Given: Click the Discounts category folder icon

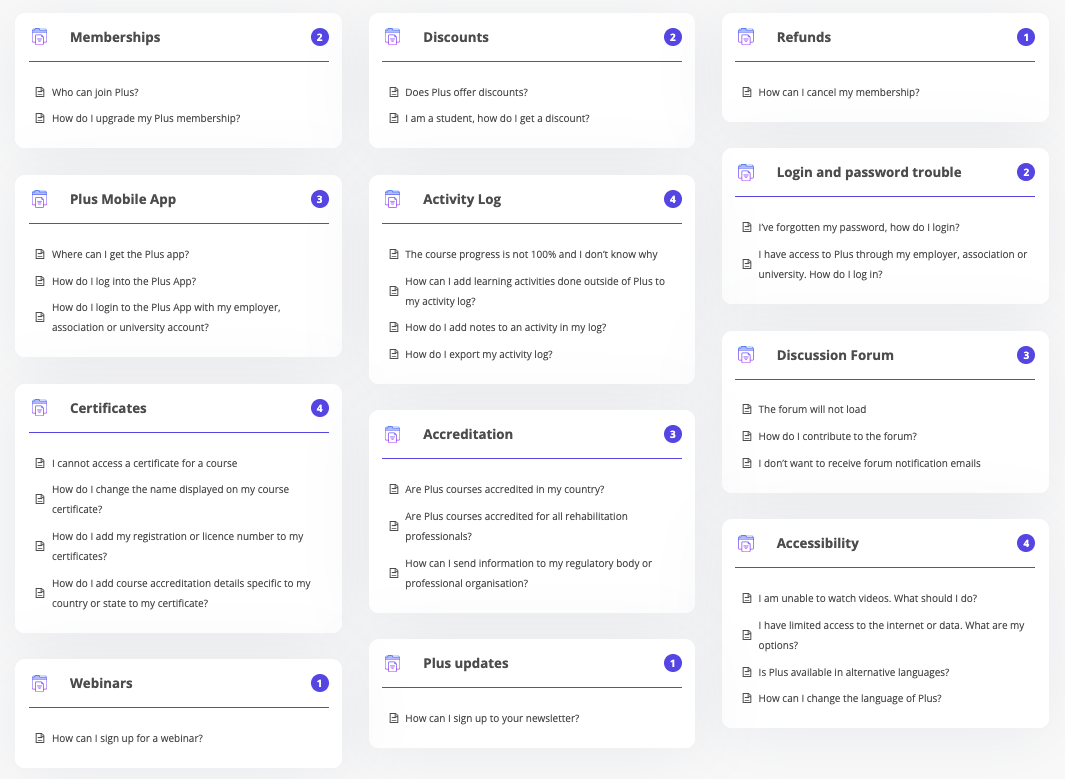Looking at the screenshot, I should [x=393, y=37].
